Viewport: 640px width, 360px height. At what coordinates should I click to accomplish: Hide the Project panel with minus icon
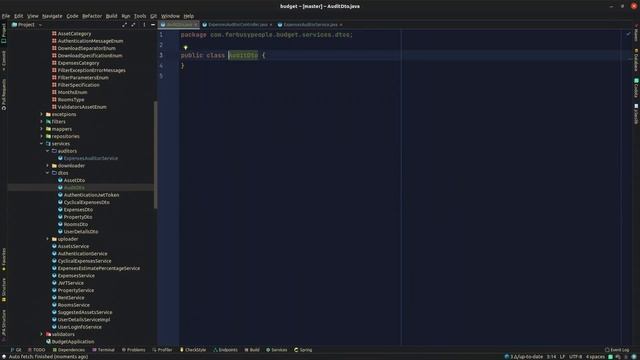pos(153,25)
